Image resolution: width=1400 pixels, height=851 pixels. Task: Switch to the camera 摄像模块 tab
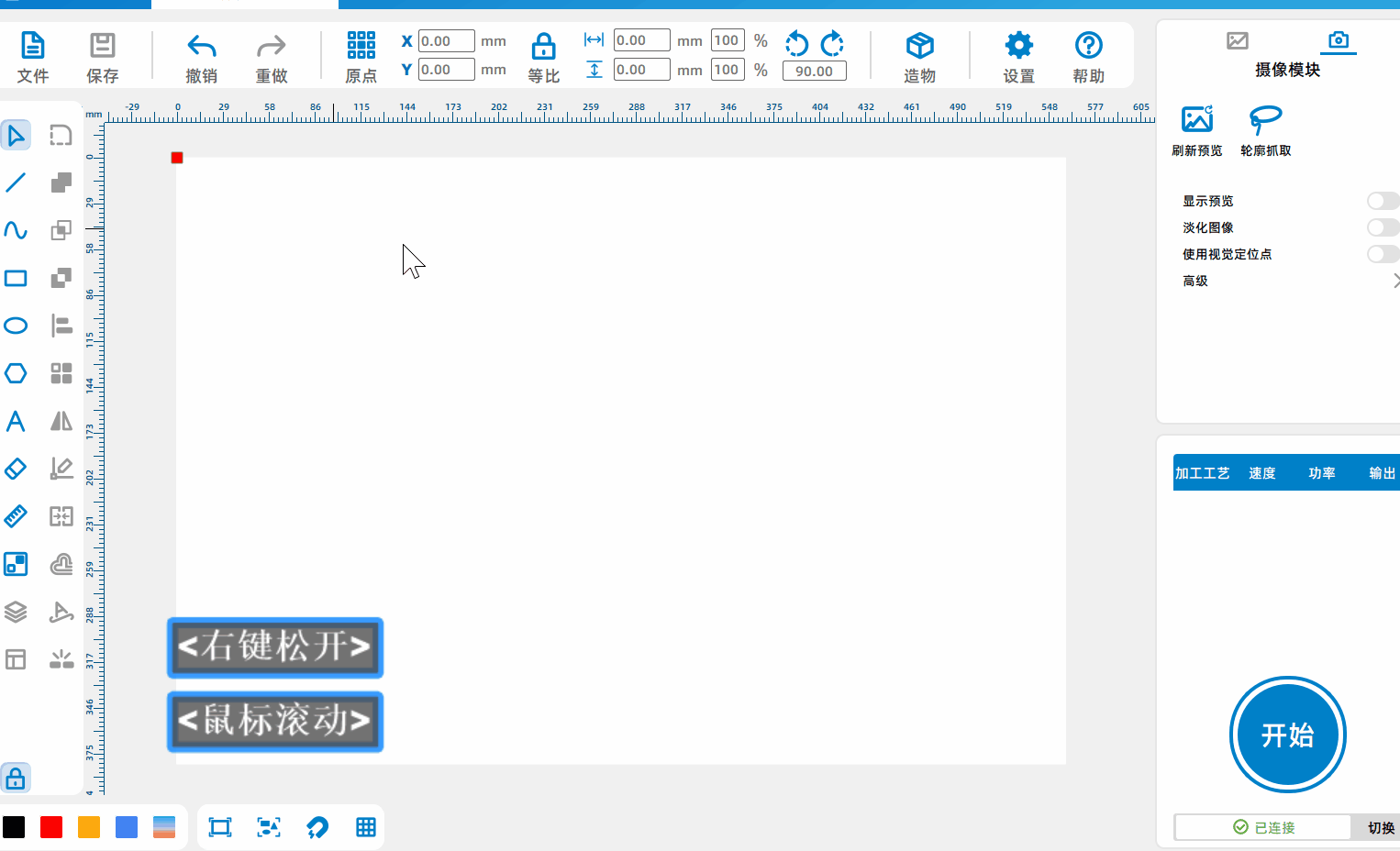tap(1339, 40)
